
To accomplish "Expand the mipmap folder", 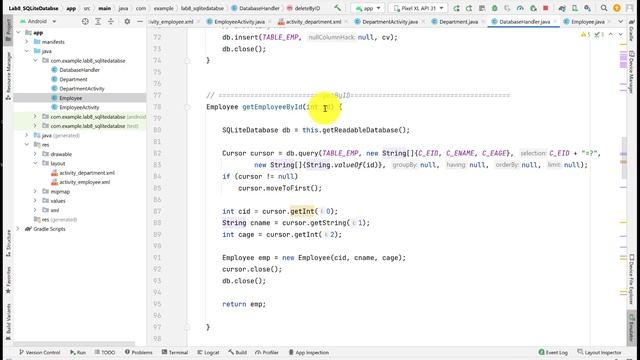I will 35,191.
